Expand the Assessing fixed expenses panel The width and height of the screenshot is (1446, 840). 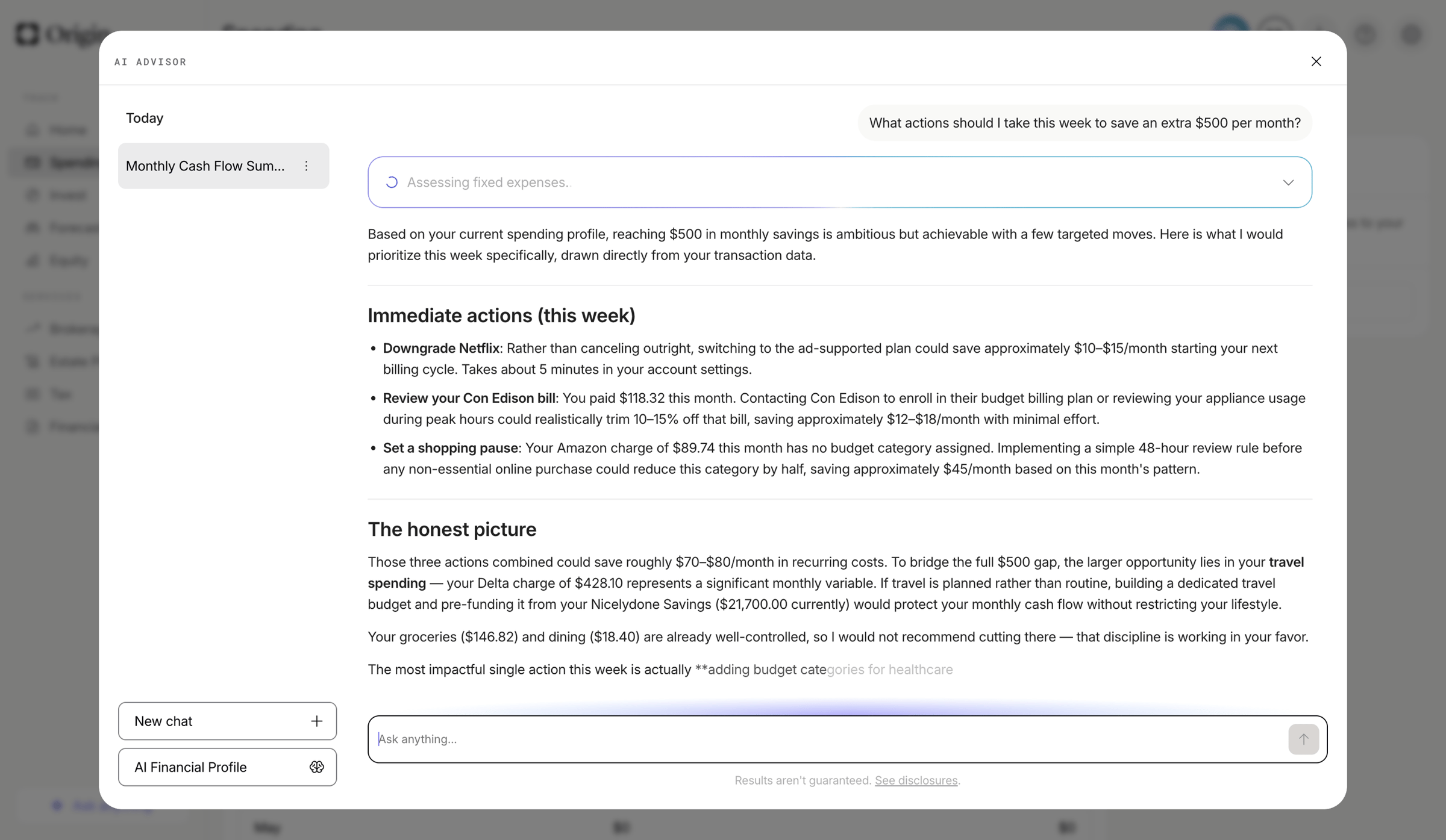[x=1288, y=182]
